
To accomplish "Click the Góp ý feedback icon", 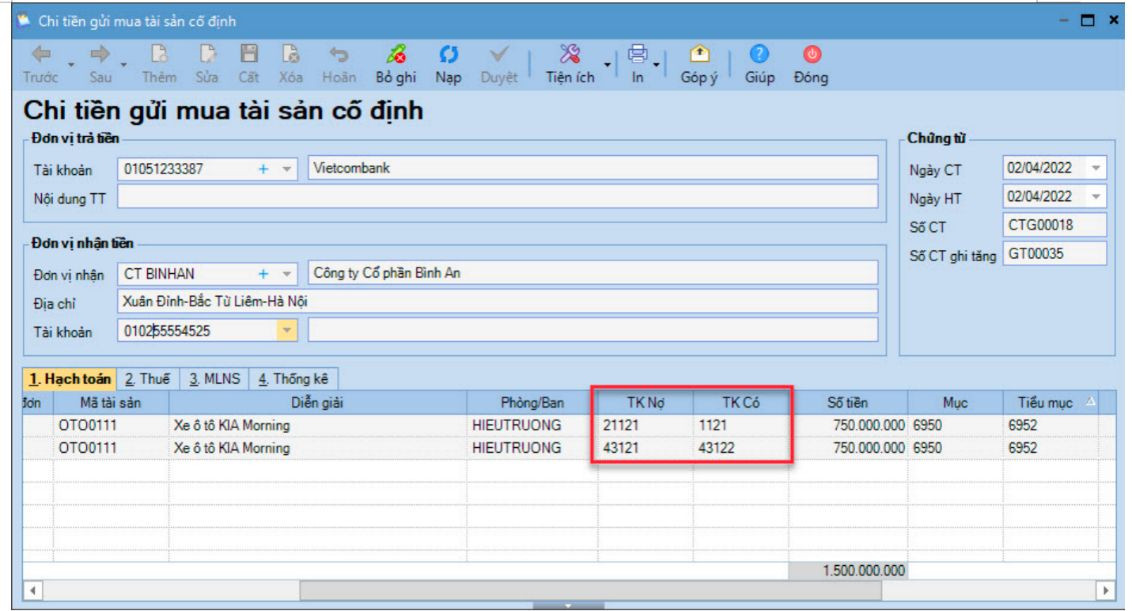I will point(699,54).
